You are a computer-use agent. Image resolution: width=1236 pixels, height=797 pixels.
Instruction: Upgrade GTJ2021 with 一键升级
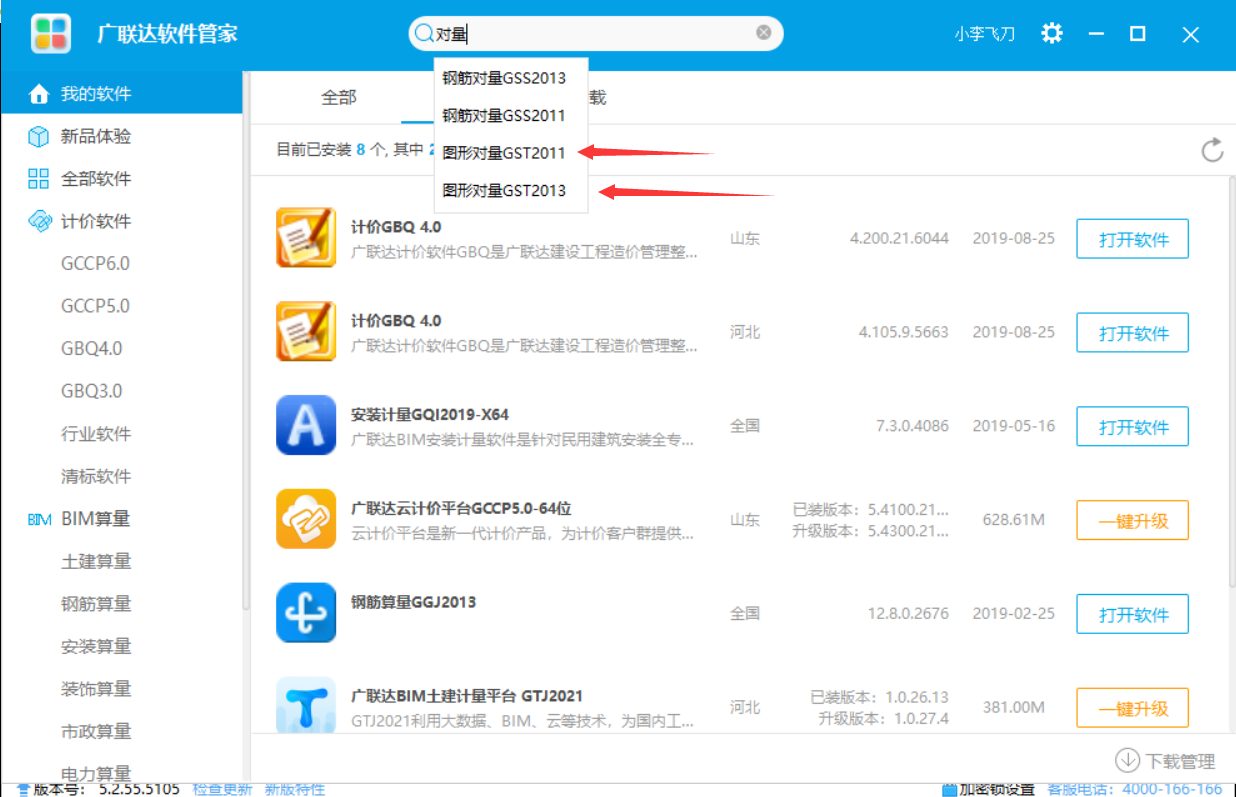click(x=1132, y=708)
